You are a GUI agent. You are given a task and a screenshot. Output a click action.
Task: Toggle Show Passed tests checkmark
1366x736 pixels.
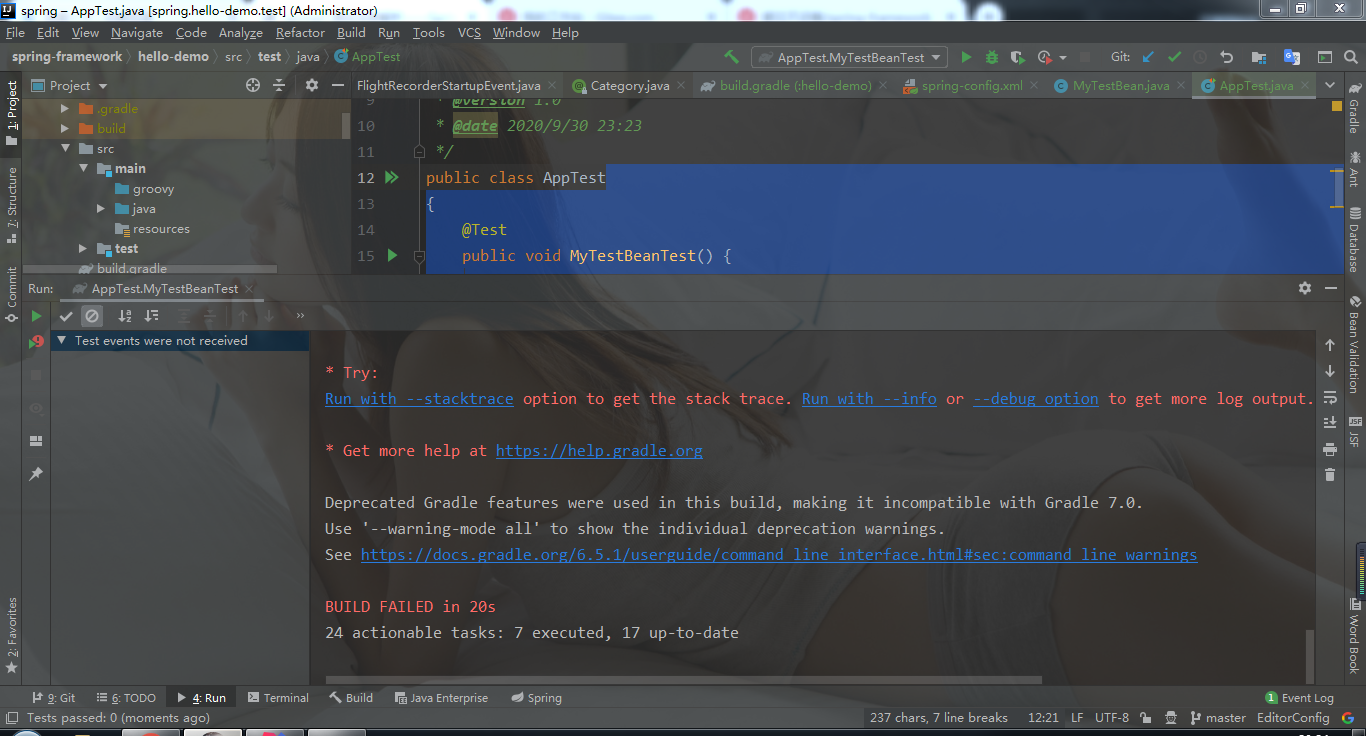coord(66,316)
